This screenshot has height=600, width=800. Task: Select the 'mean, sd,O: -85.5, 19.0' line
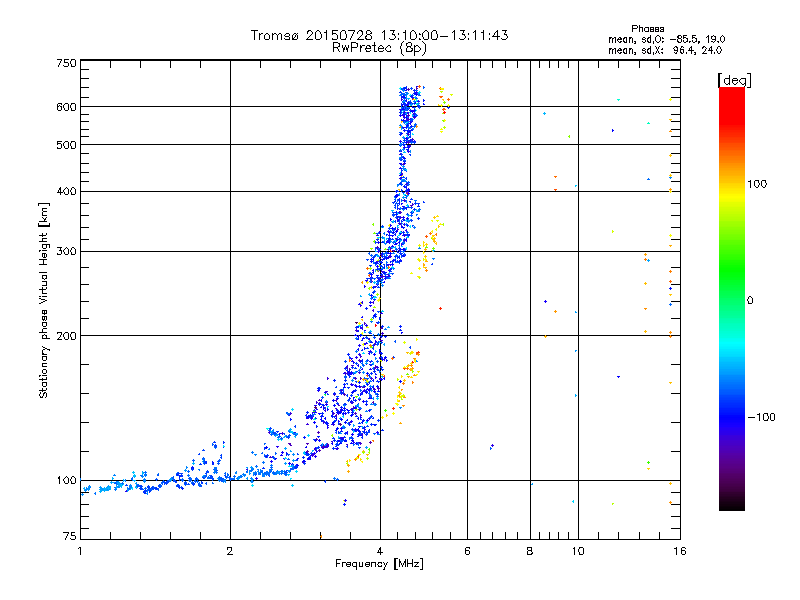(x=666, y=39)
